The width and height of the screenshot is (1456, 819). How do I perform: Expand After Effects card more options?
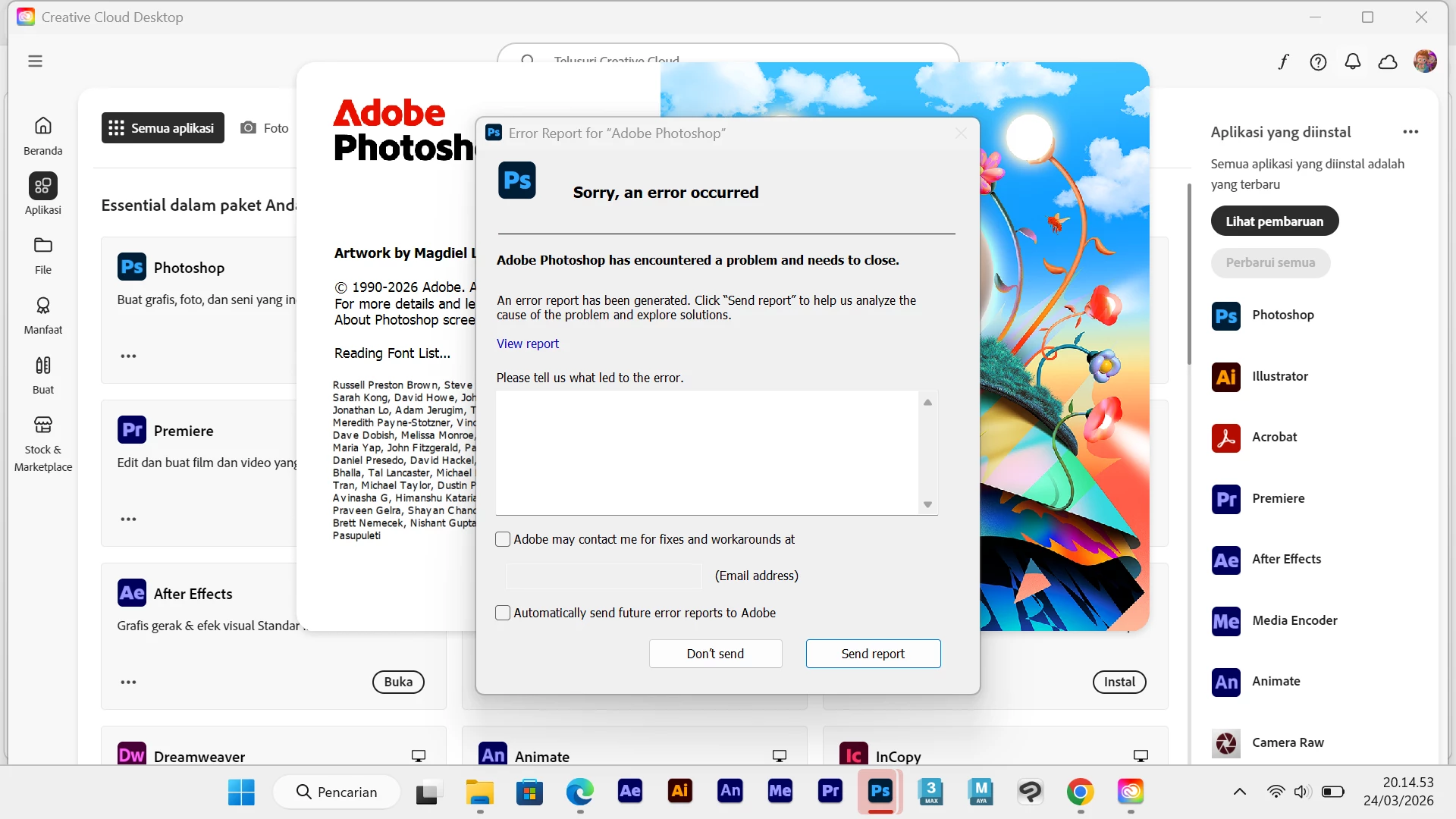tap(128, 682)
